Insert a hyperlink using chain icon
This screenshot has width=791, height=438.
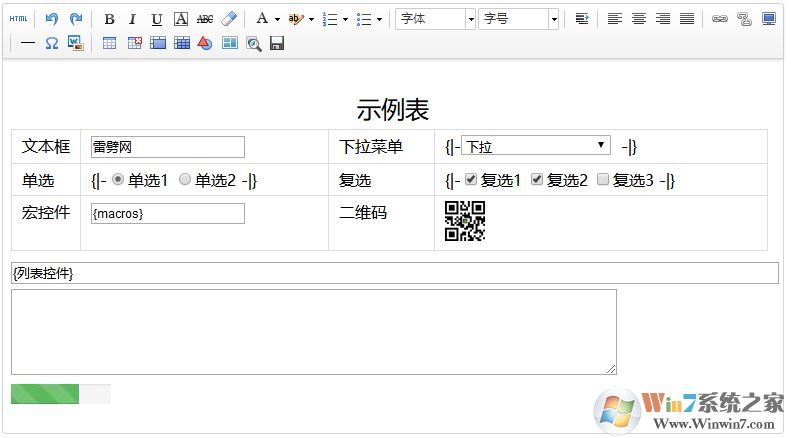[720, 19]
